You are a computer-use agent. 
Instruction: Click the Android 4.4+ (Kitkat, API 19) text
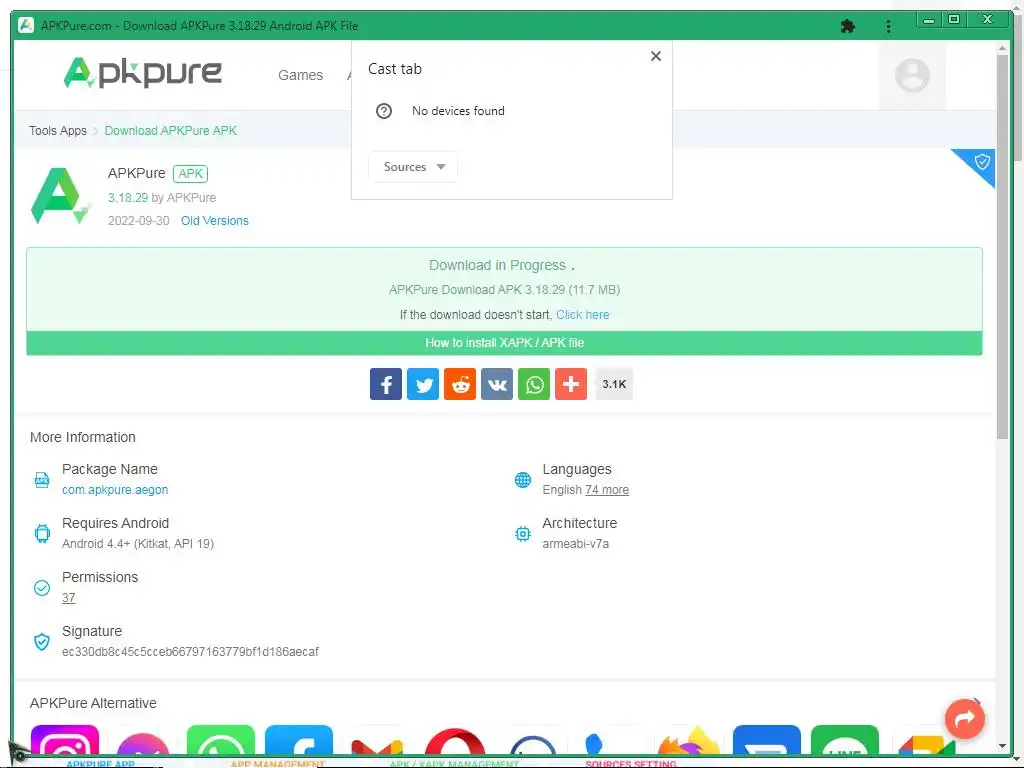coord(138,544)
